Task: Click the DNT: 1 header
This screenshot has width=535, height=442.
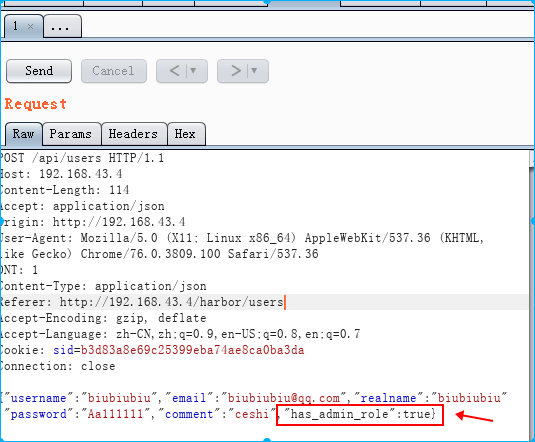Action: pos(19,270)
